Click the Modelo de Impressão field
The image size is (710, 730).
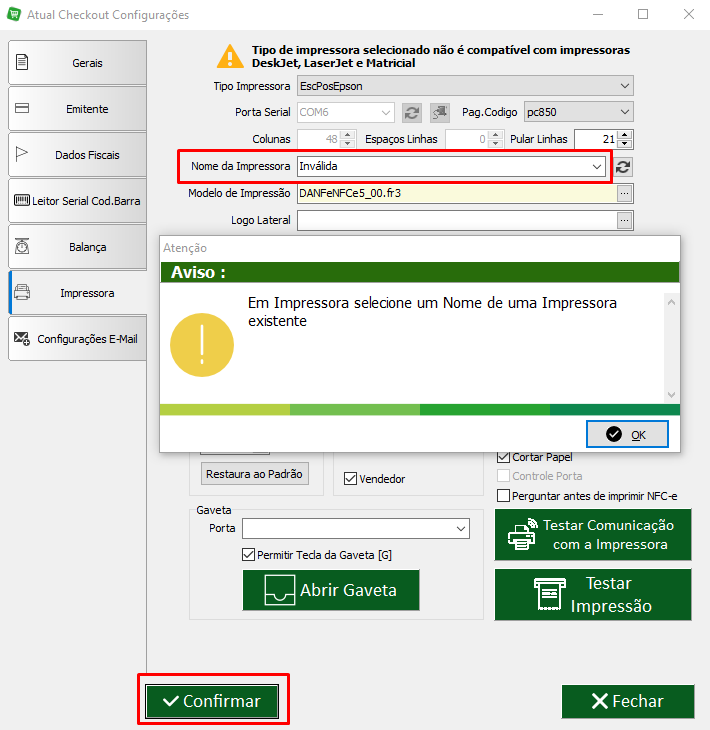[x=457, y=193]
